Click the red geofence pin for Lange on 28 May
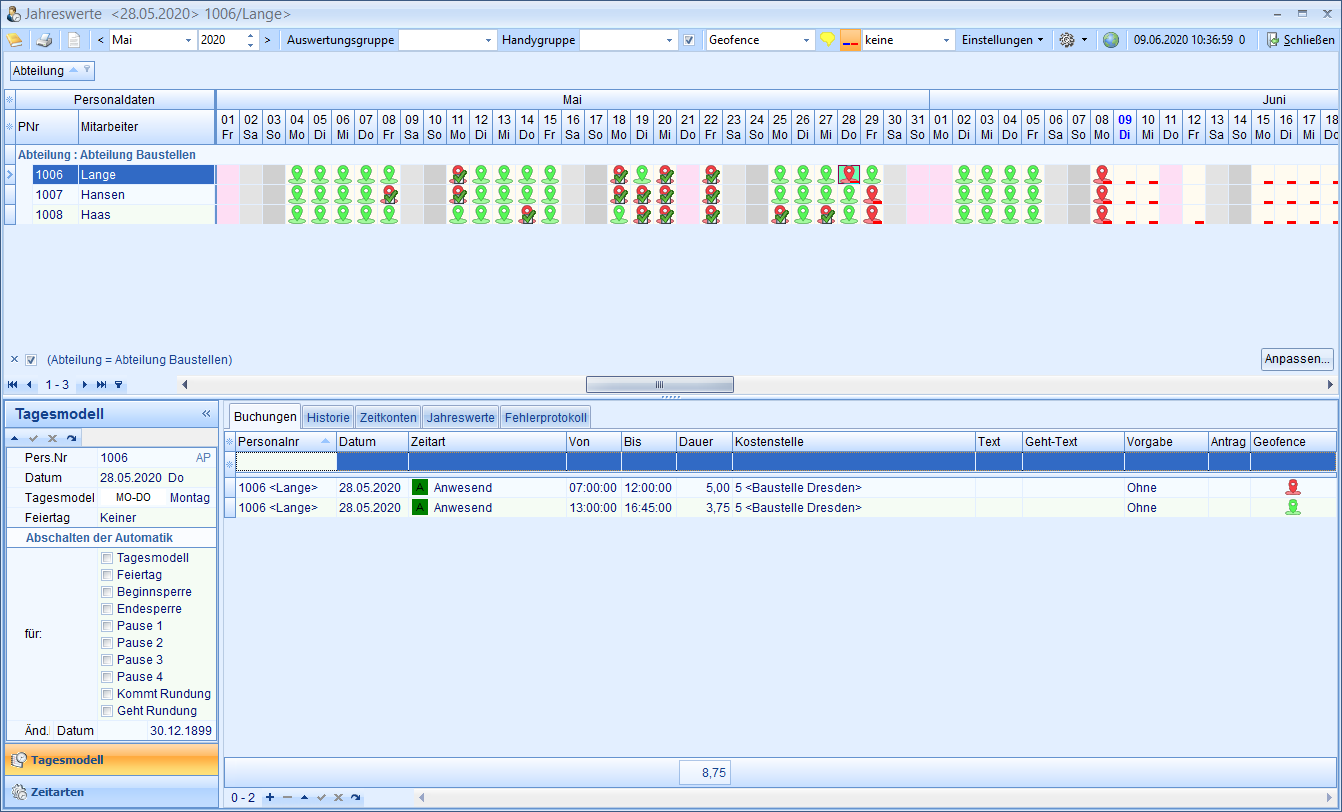 pos(849,175)
